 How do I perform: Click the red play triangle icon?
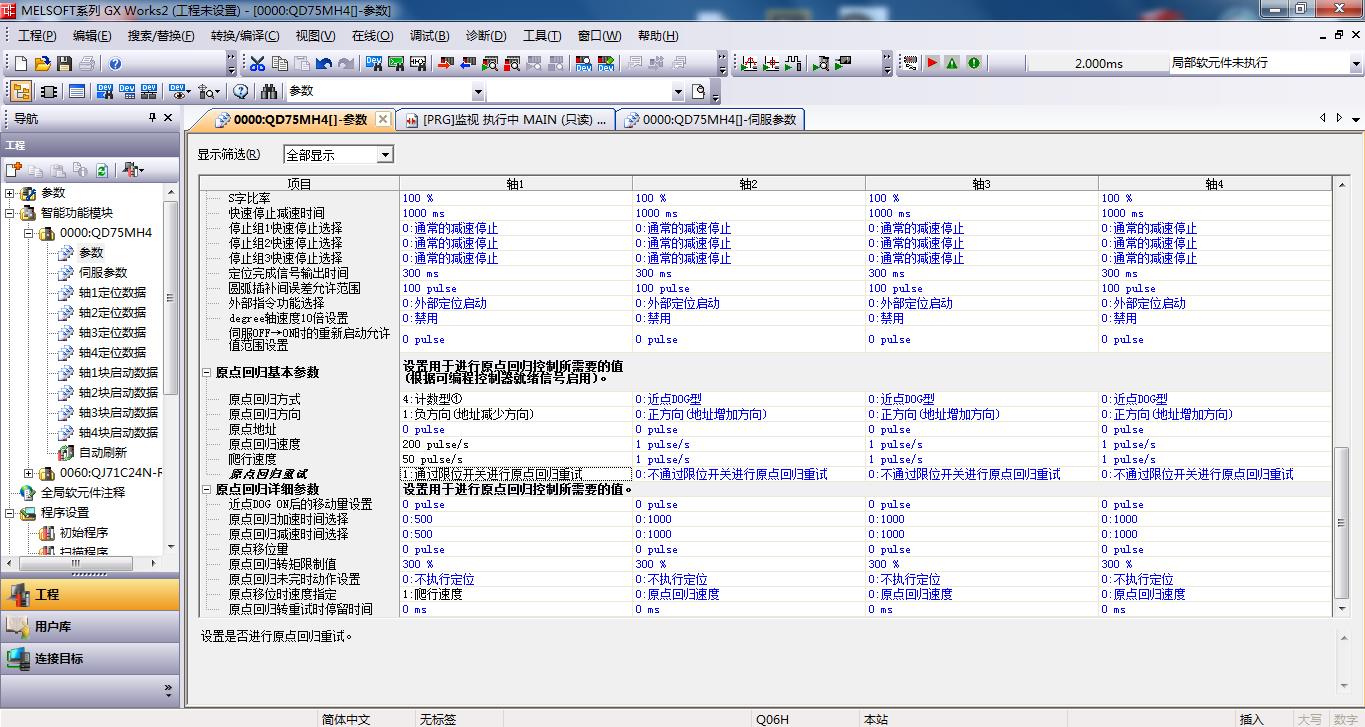click(932, 63)
